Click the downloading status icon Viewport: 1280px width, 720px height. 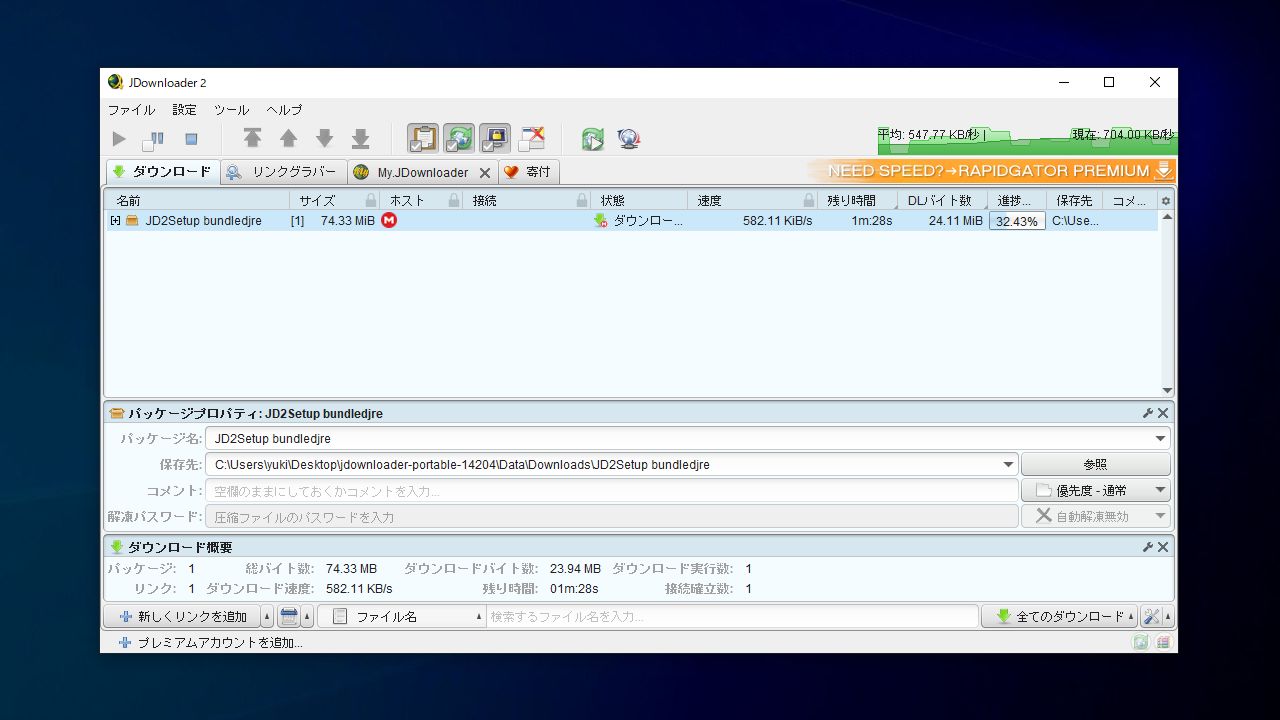[x=600, y=220]
